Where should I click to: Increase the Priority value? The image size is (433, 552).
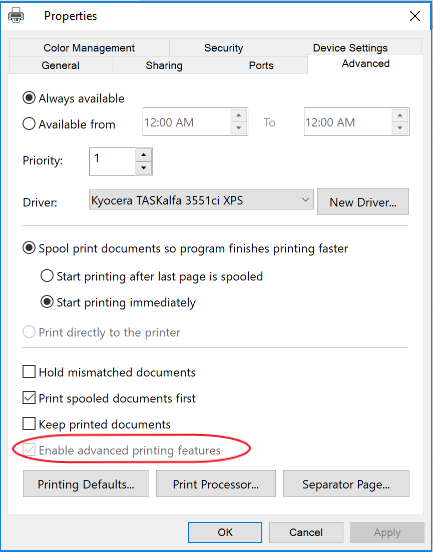143,155
